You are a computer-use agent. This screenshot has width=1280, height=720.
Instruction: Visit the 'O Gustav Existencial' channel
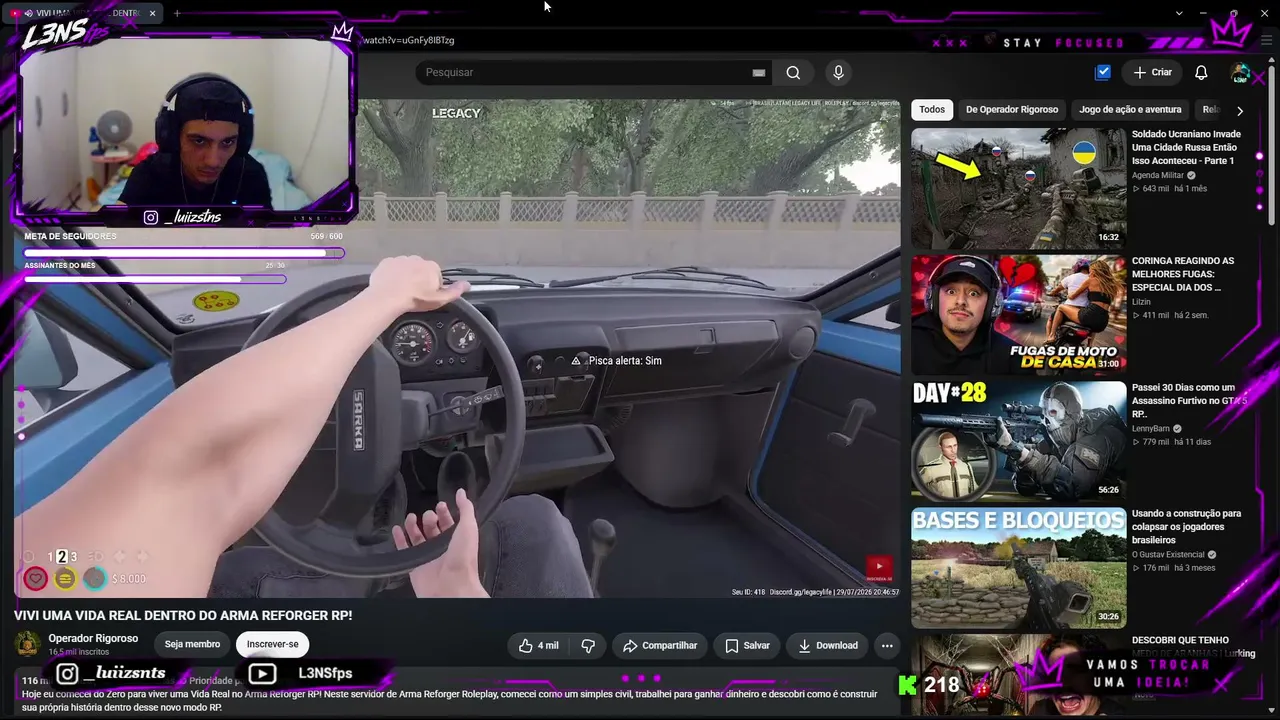click(1169, 555)
